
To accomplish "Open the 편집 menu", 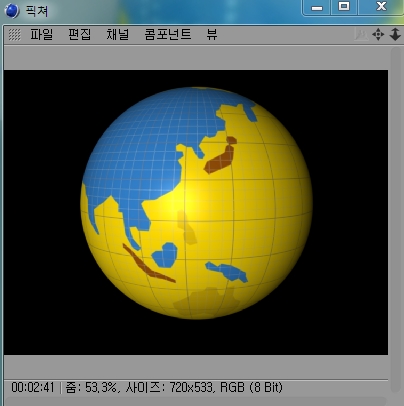I will click(x=79, y=34).
